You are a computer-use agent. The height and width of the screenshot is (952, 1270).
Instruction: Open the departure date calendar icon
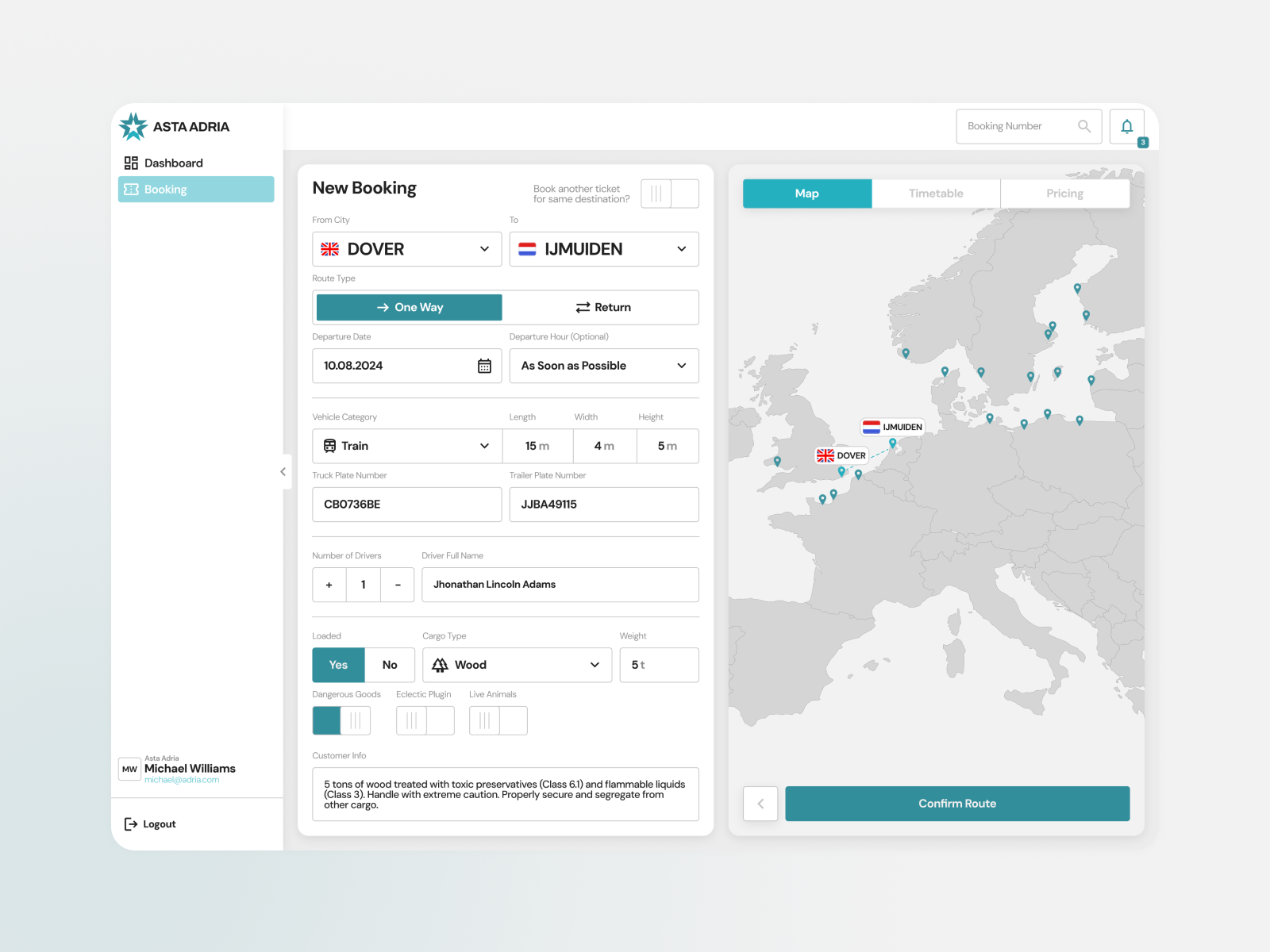point(484,366)
